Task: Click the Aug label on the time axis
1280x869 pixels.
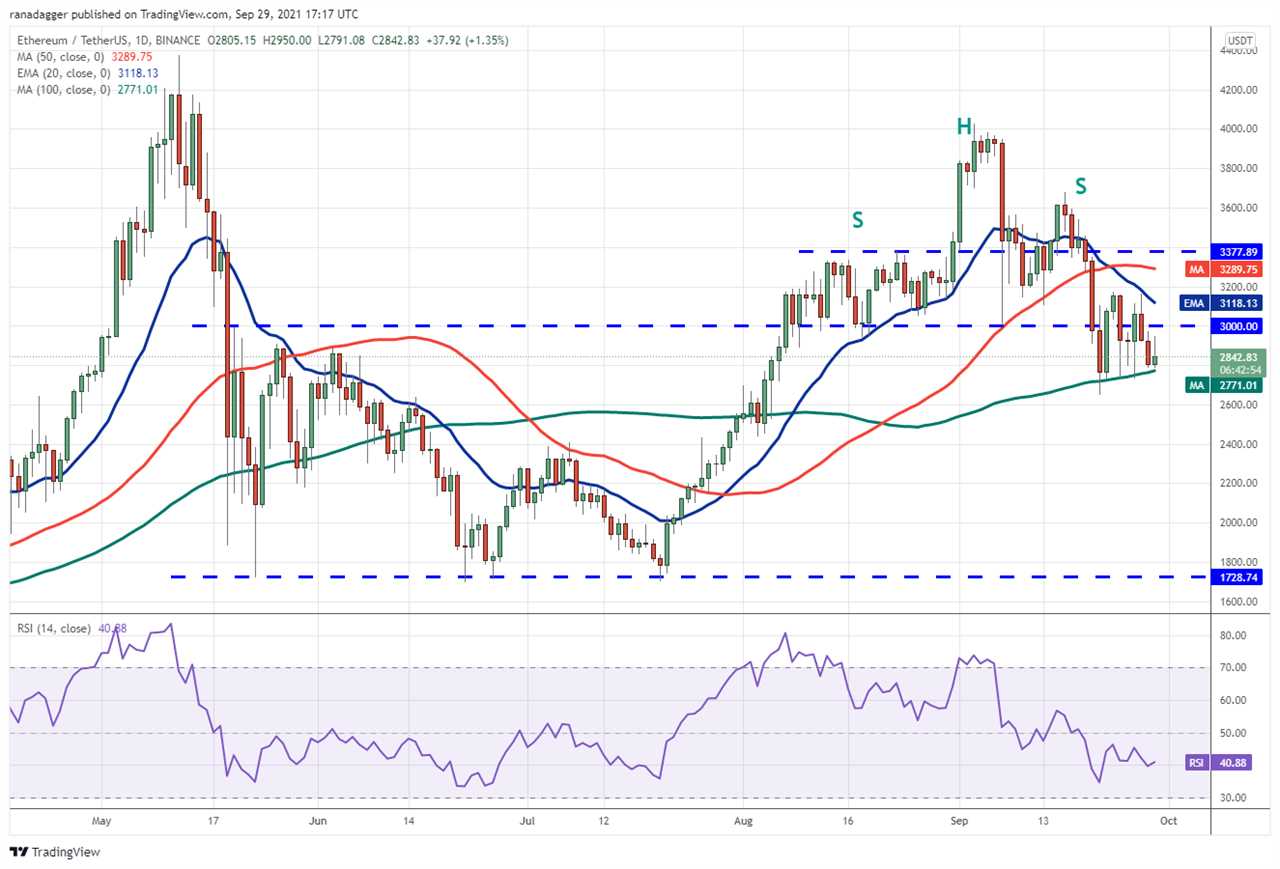Action: point(743,820)
